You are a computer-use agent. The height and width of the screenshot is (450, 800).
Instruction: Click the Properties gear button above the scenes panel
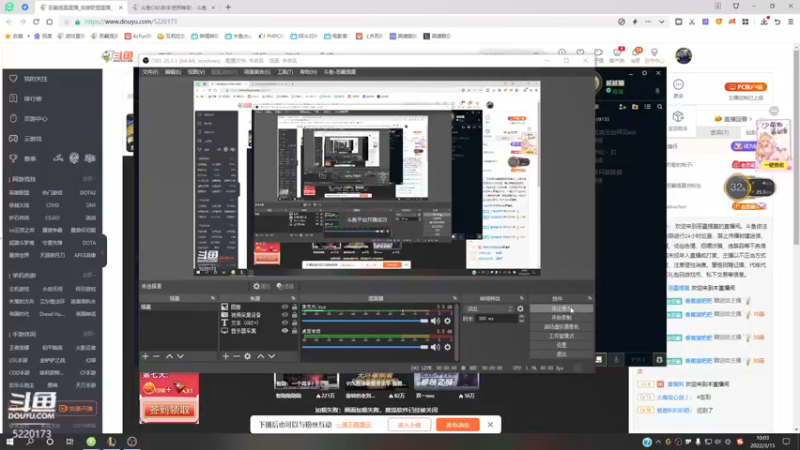tap(262, 286)
